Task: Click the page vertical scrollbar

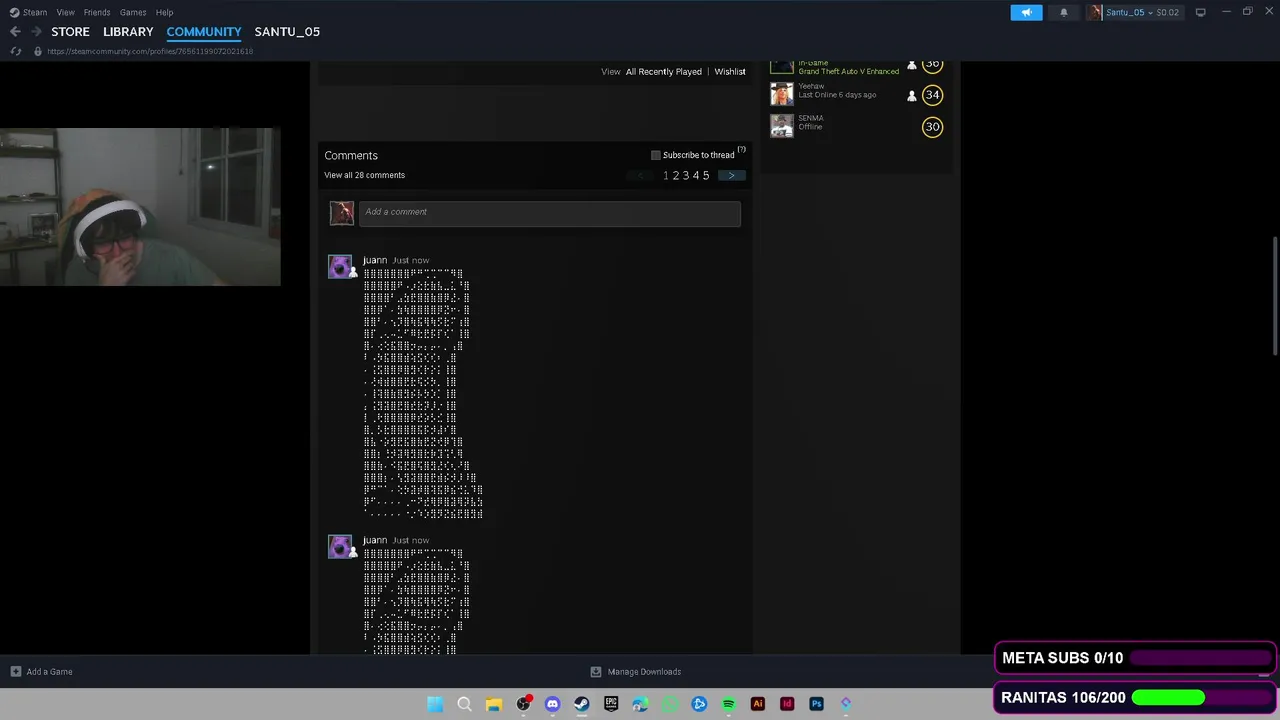Action: click(x=1275, y=295)
